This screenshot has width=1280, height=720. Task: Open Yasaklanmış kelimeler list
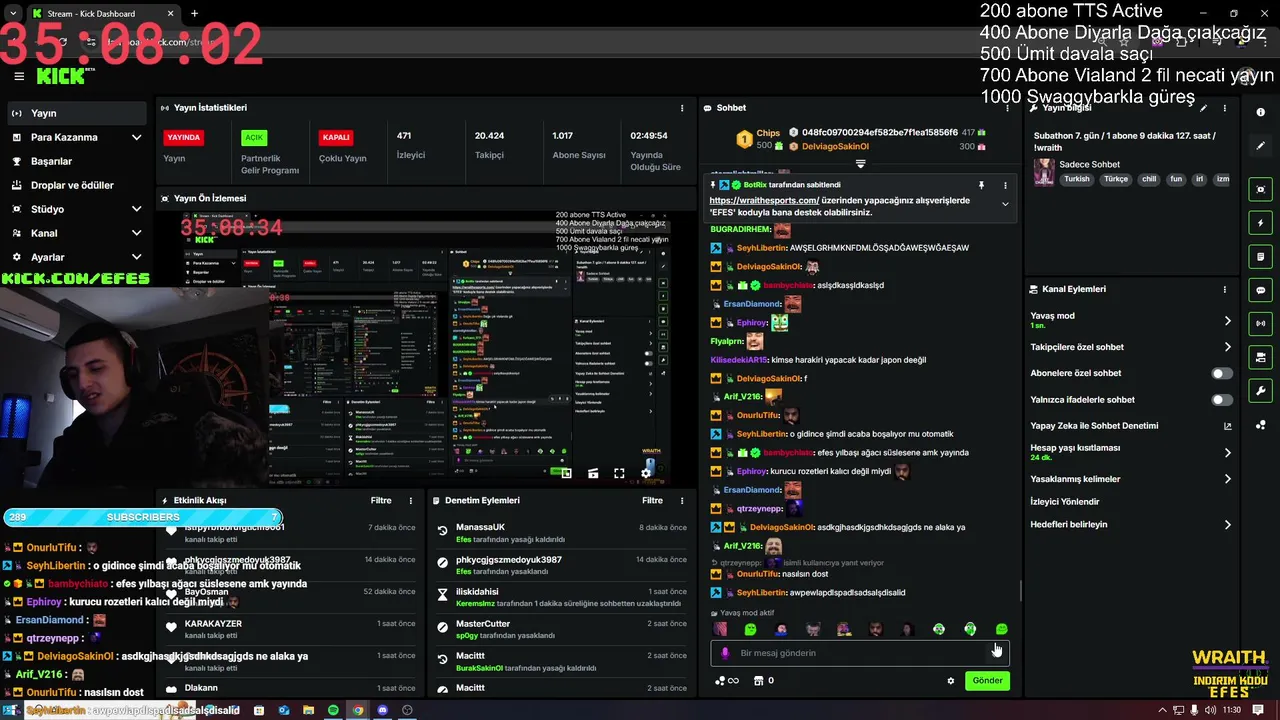[1131, 479]
